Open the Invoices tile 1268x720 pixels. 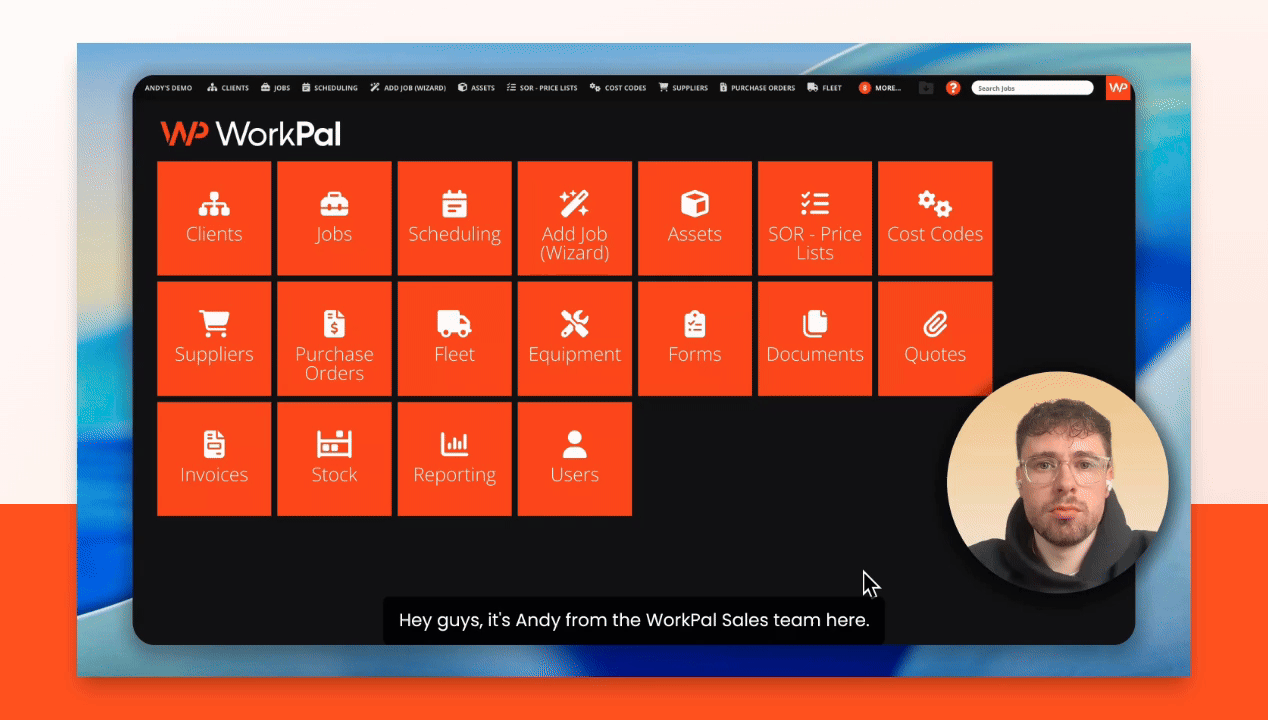(214, 459)
